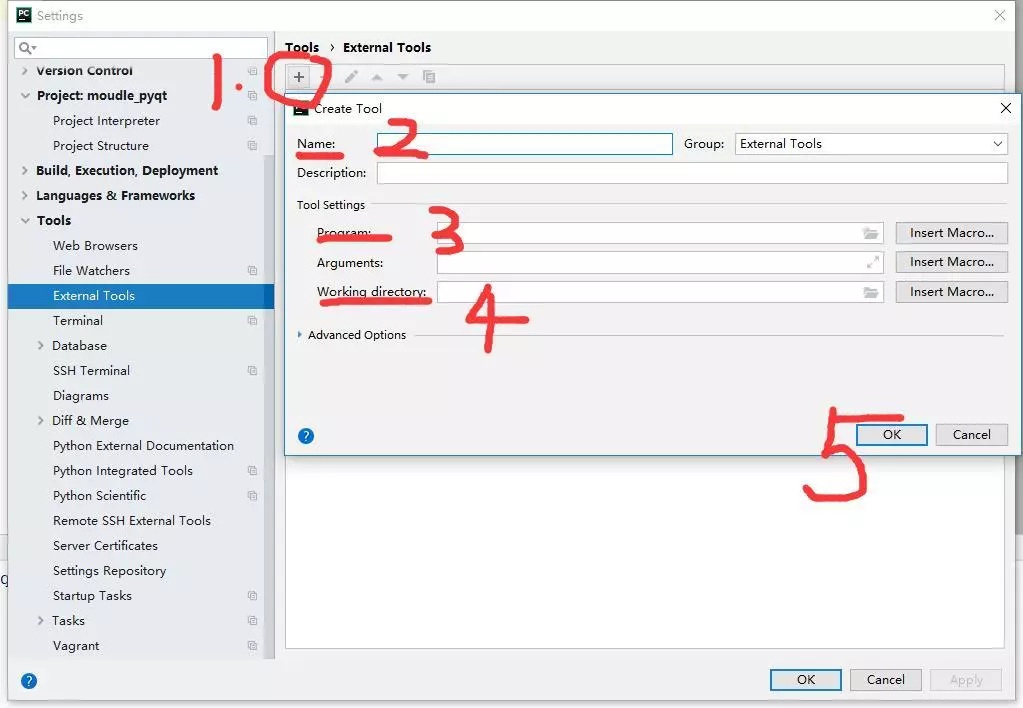Open help icon in Create Tool dialog

click(306, 436)
